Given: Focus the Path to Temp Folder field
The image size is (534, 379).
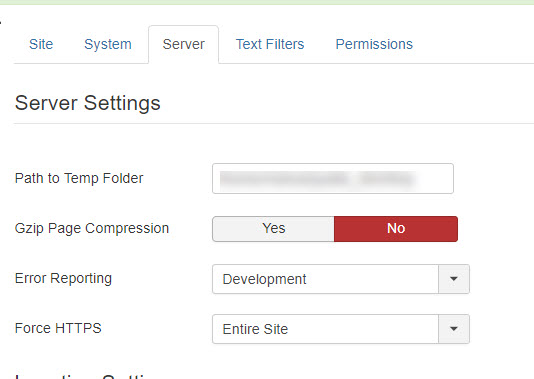Looking at the screenshot, I should pos(333,178).
